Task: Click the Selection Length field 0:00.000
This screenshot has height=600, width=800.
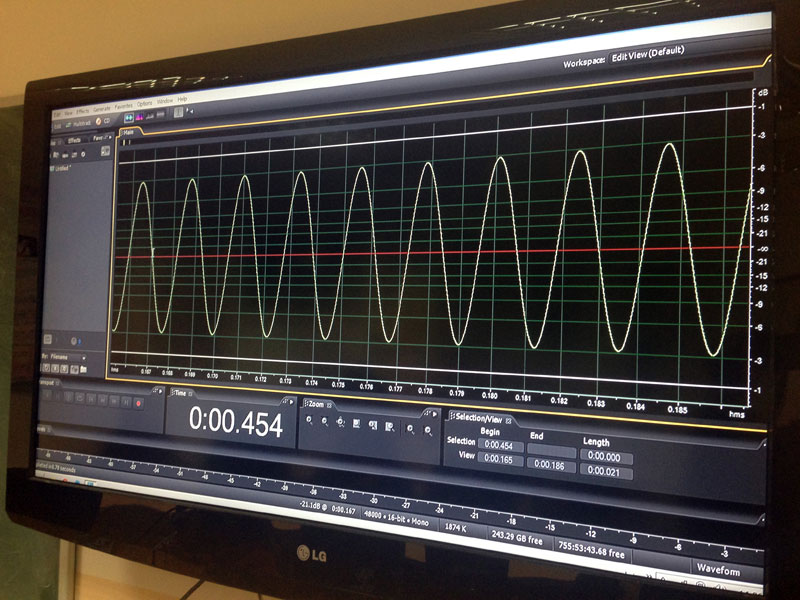Action: [x=606, y=457]
